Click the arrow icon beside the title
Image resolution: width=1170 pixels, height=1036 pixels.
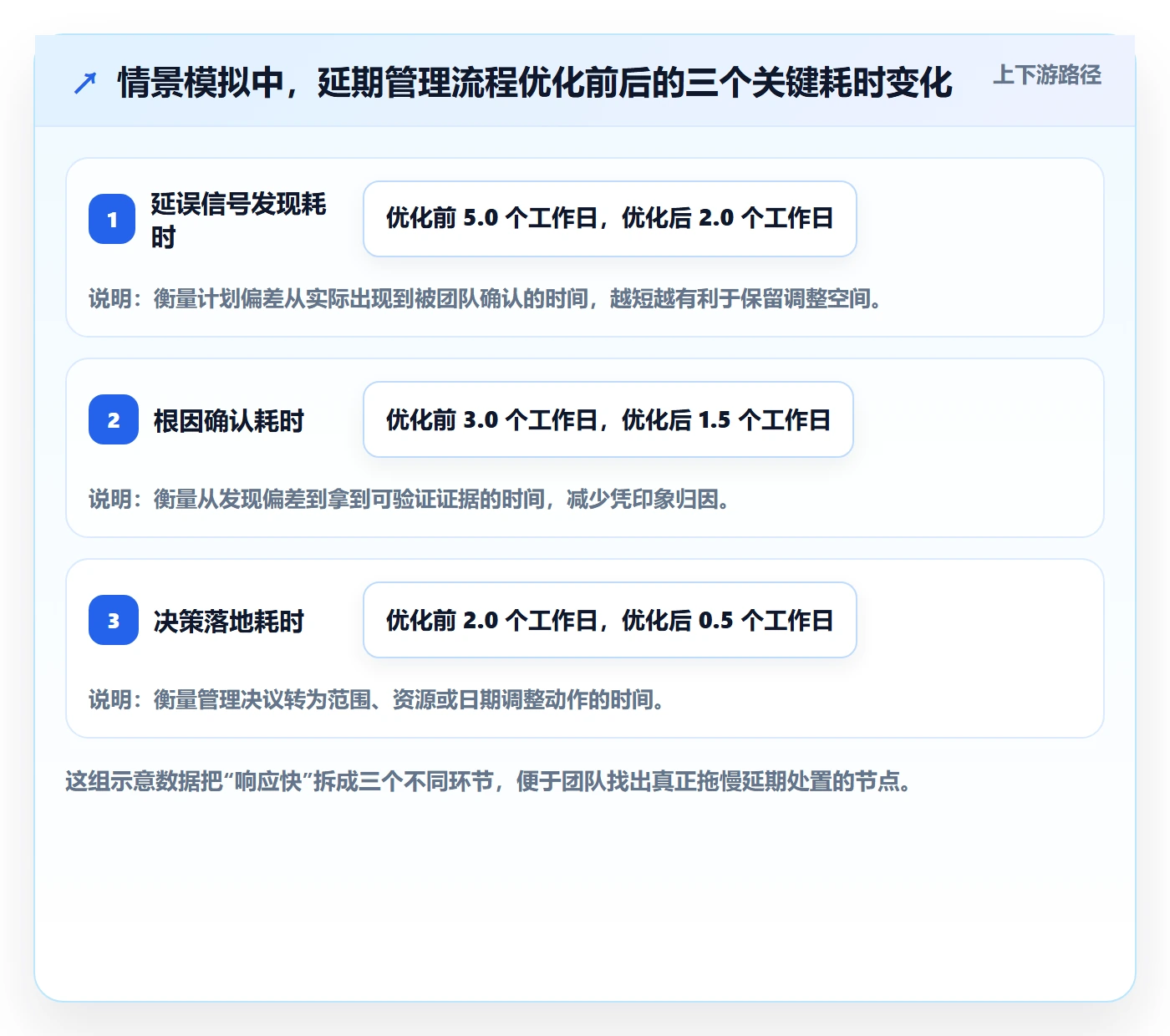(84, 83)
